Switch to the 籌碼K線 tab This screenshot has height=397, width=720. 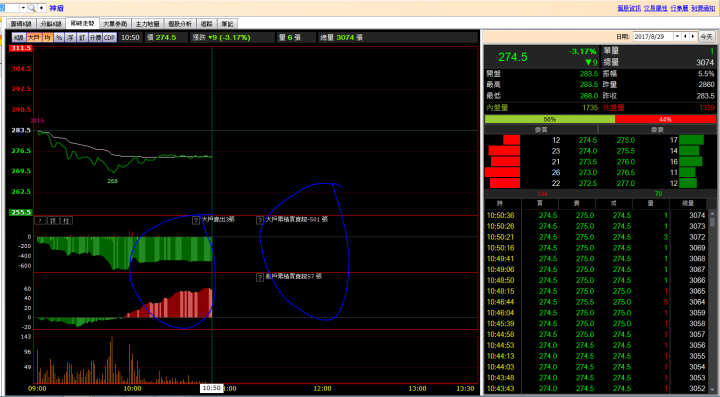point(22,24)
